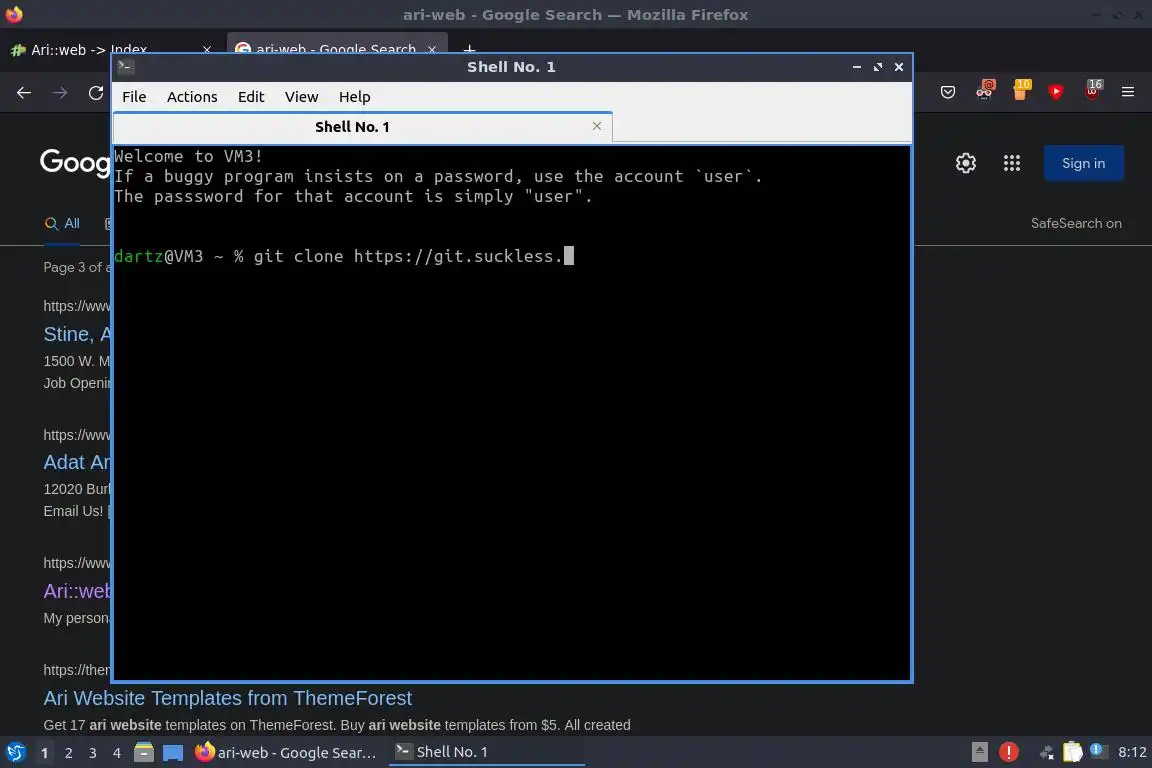Click the terminal command line with git clone
Screen dimensions: 1152x768
344,256
